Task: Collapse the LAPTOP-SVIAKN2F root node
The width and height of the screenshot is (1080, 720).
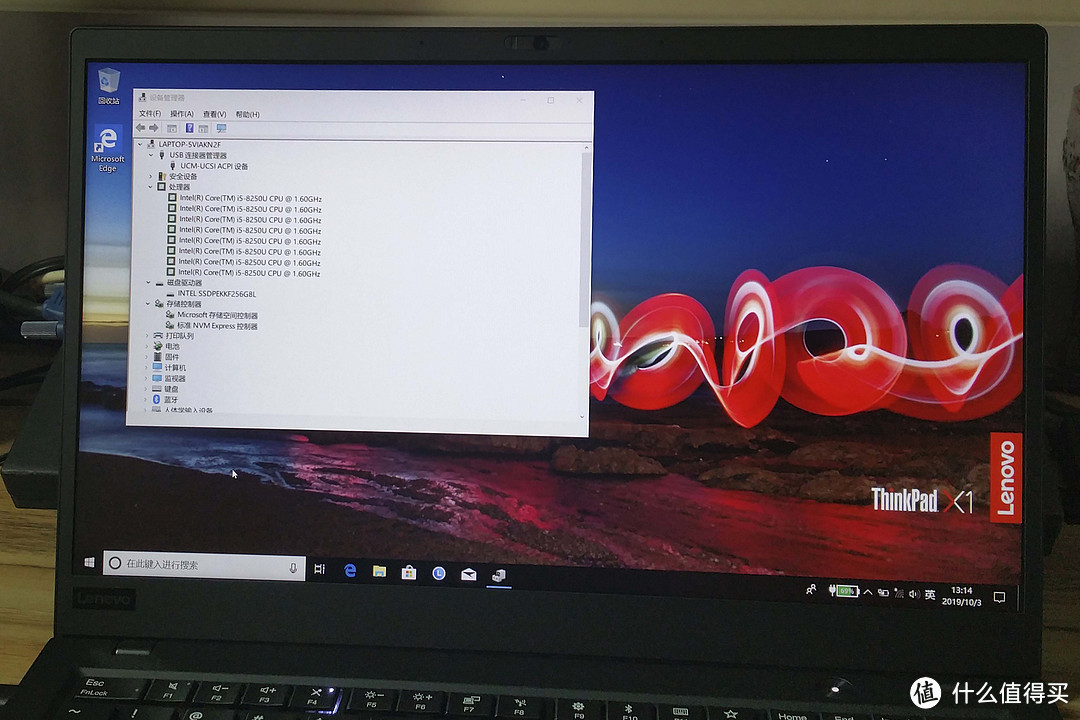Action: [x=141, y=144]
